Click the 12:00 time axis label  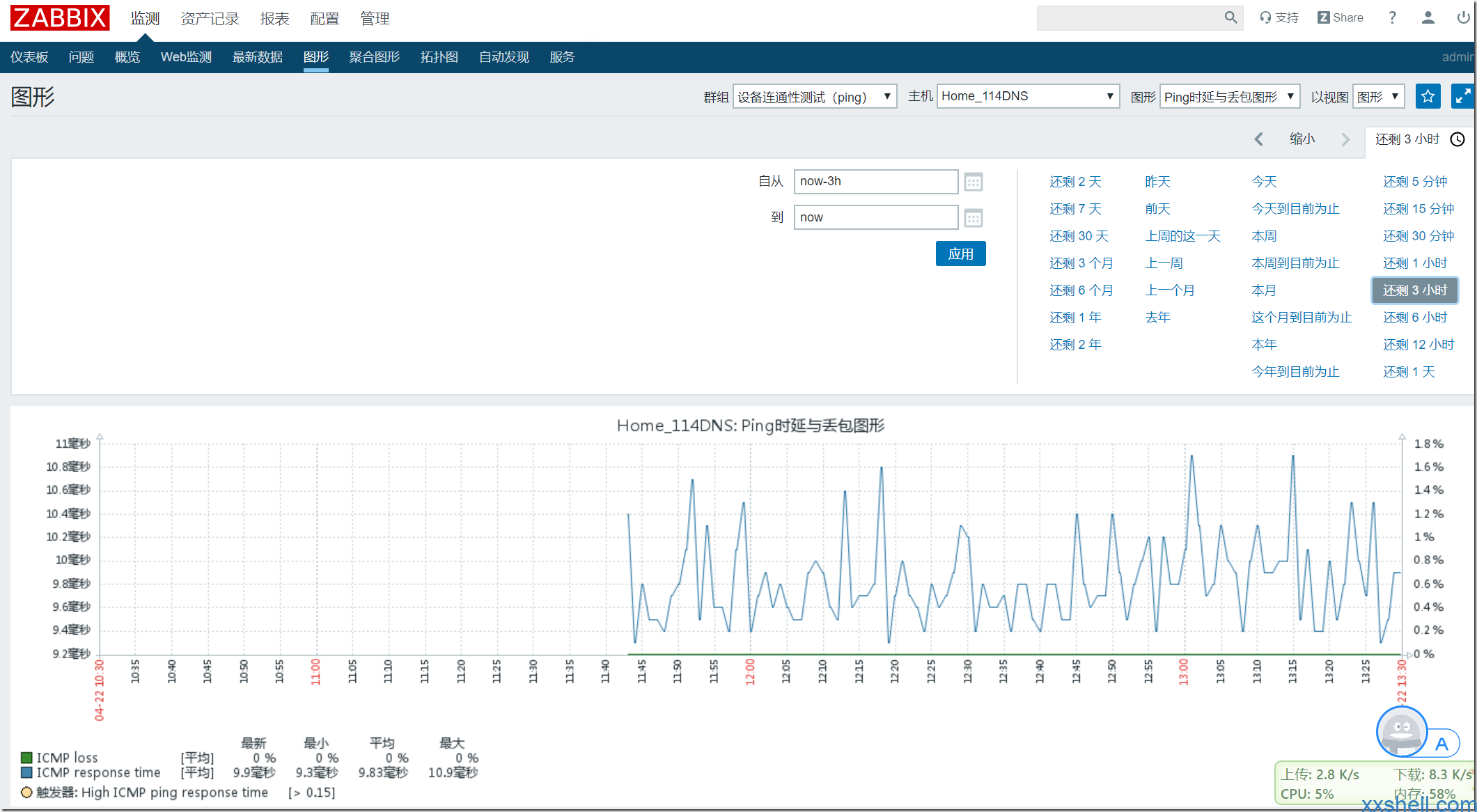tap(750, 672)
